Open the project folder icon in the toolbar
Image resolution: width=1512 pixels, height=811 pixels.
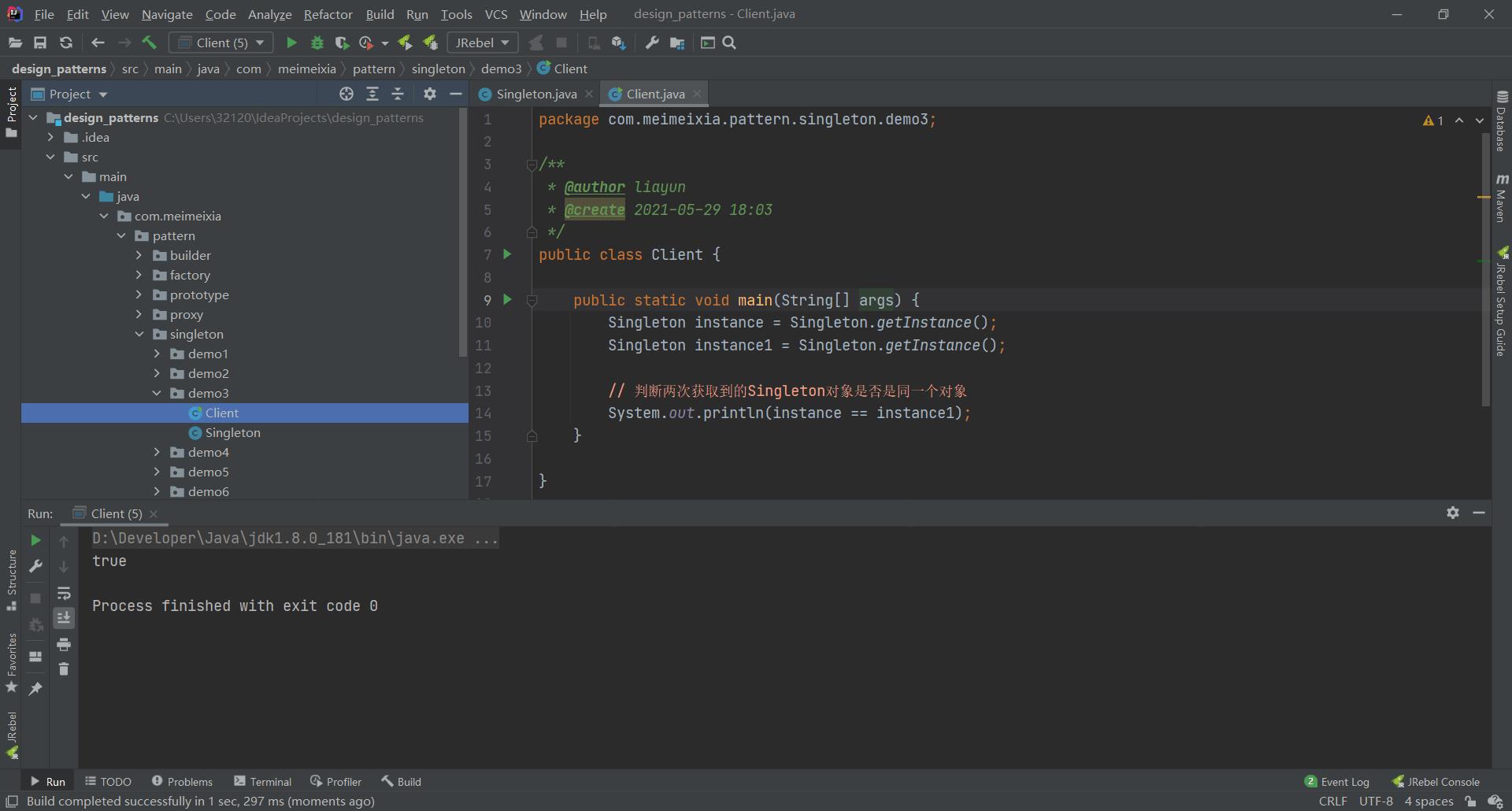pyautogui.click(x=15, y=43)
